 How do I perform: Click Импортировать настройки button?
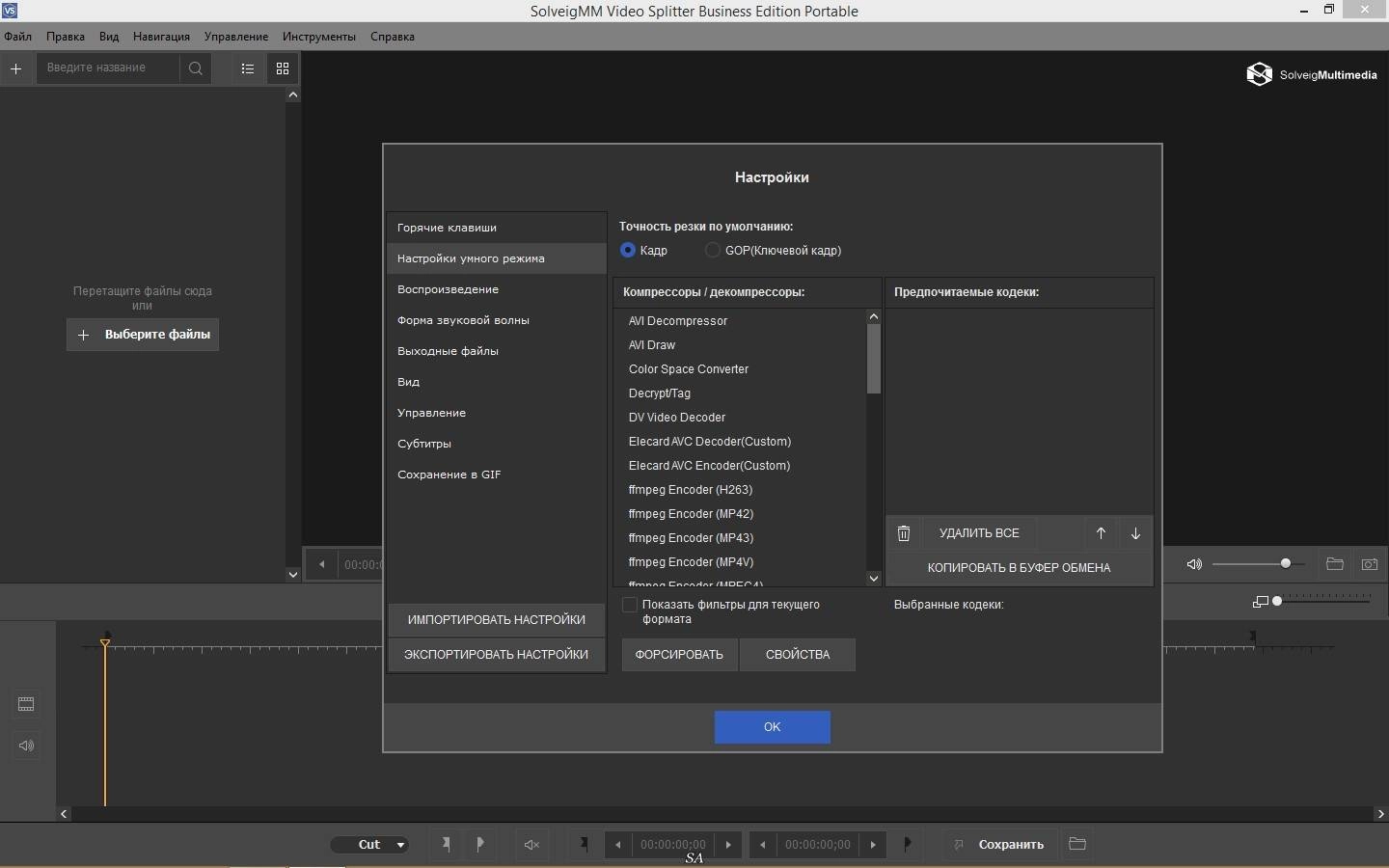pos(497,620)
